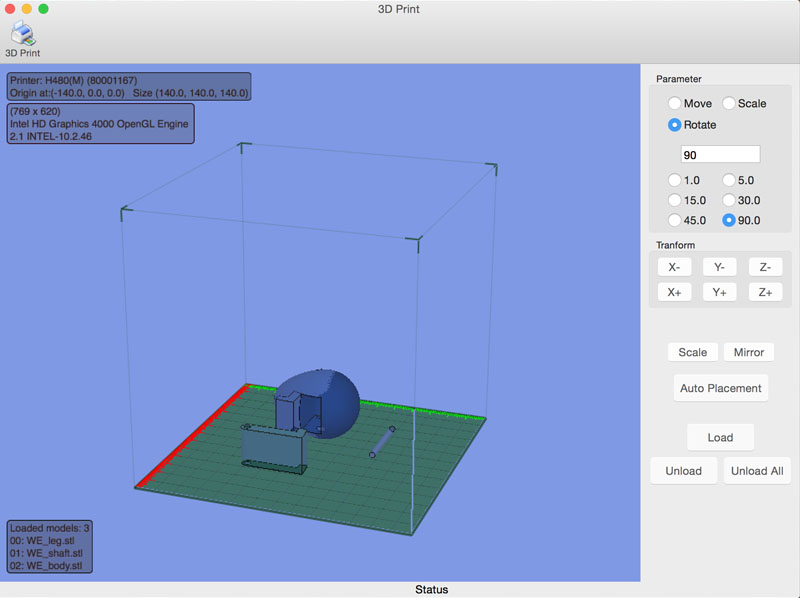Click the X+ transform button
Screen dimensions: 800x598
pyautogui.click(x=674, y=292)
